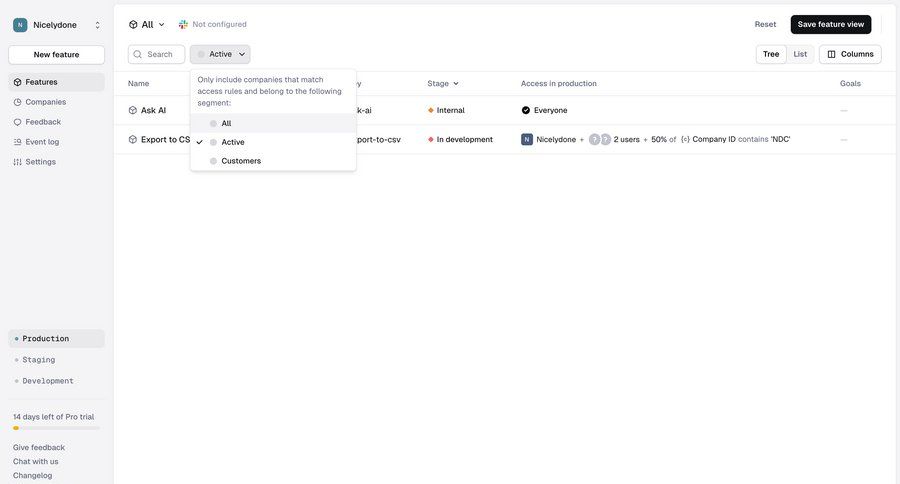This screenshot has width=900, height=484.
Task: Click the Everyone checkmark icon
Action: pyautogui.click(x=526, y=110)
